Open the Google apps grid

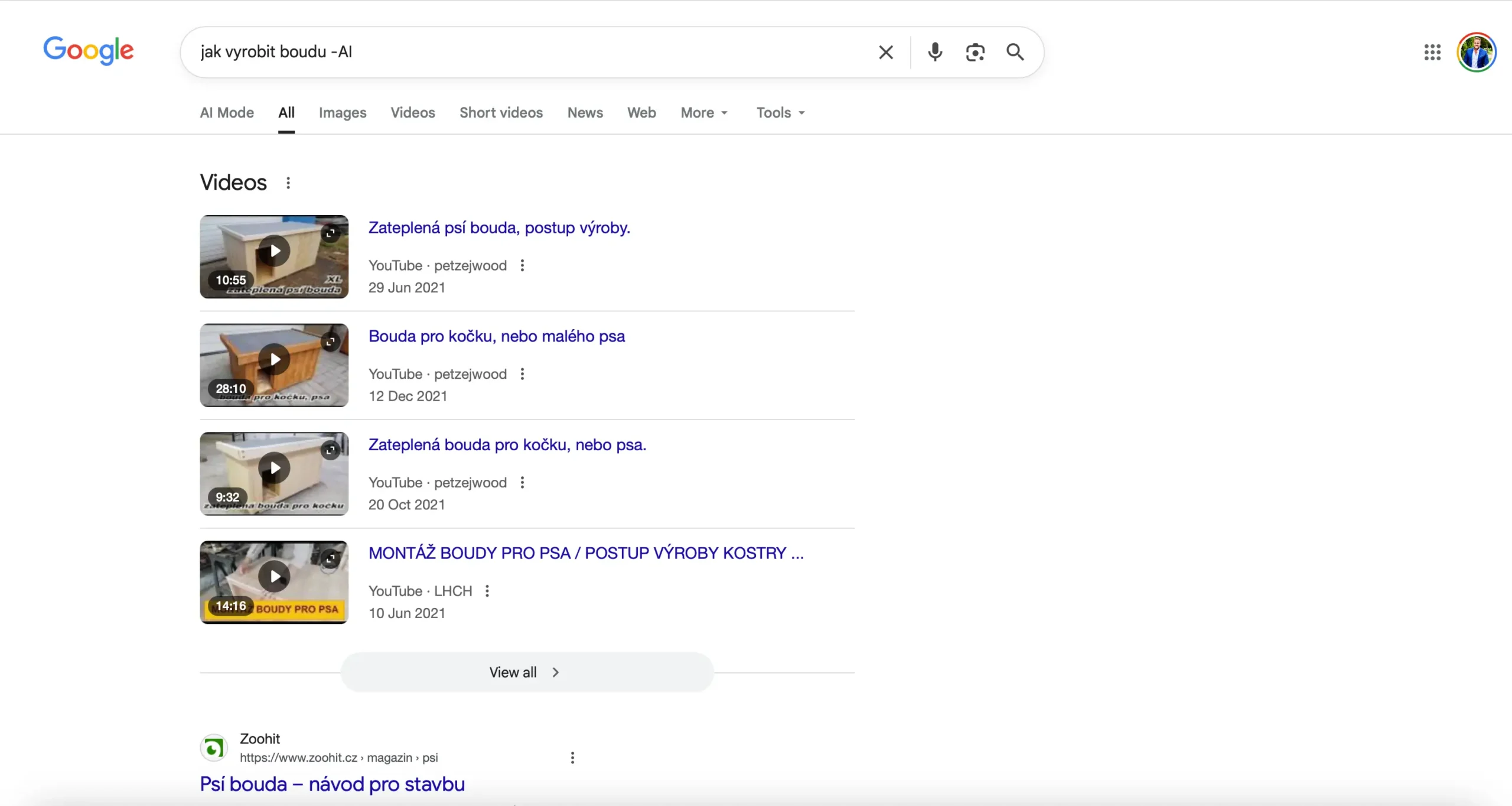coord(1432,52)
